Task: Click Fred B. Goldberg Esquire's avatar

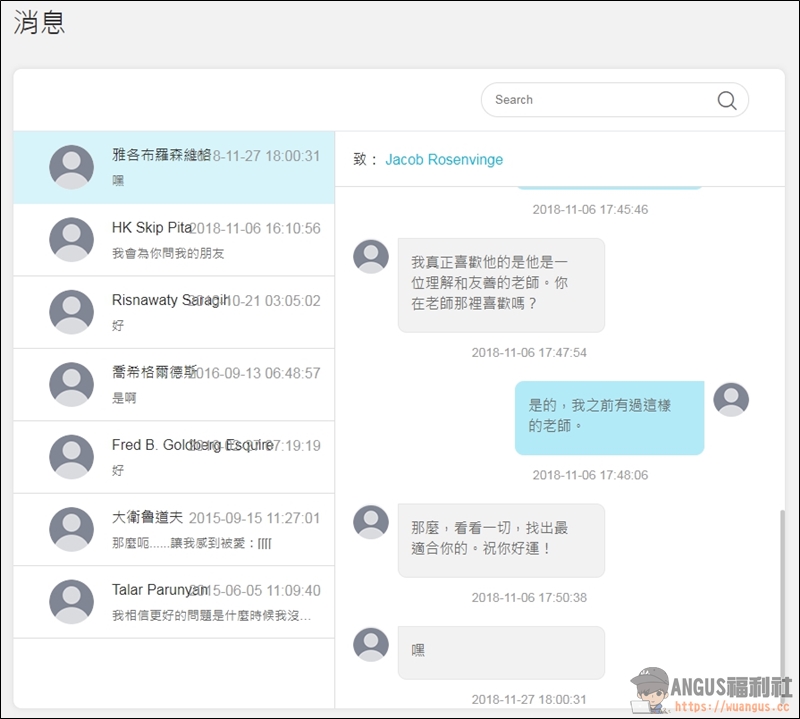Action: point(71,457)
